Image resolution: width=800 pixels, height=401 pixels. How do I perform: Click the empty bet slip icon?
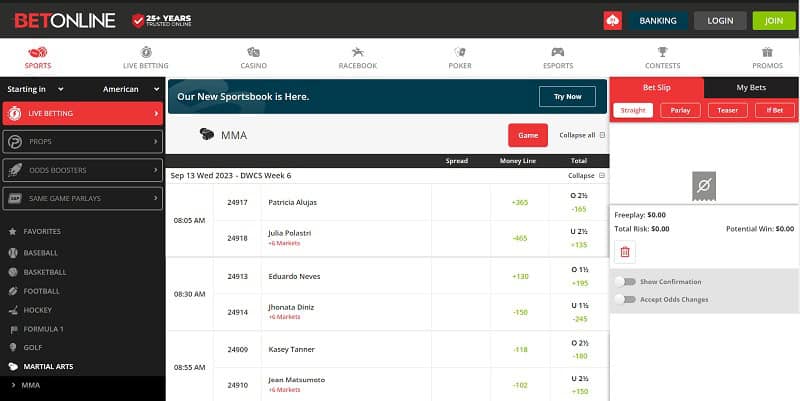(704, 186)
